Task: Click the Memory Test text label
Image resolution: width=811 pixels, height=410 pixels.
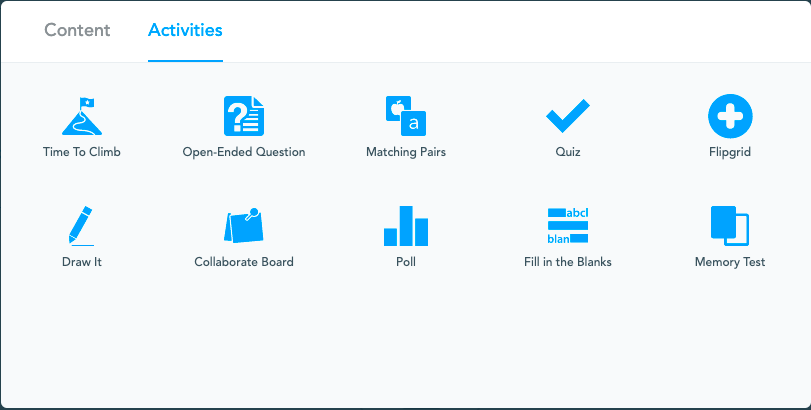Action: tap(730, 262)
